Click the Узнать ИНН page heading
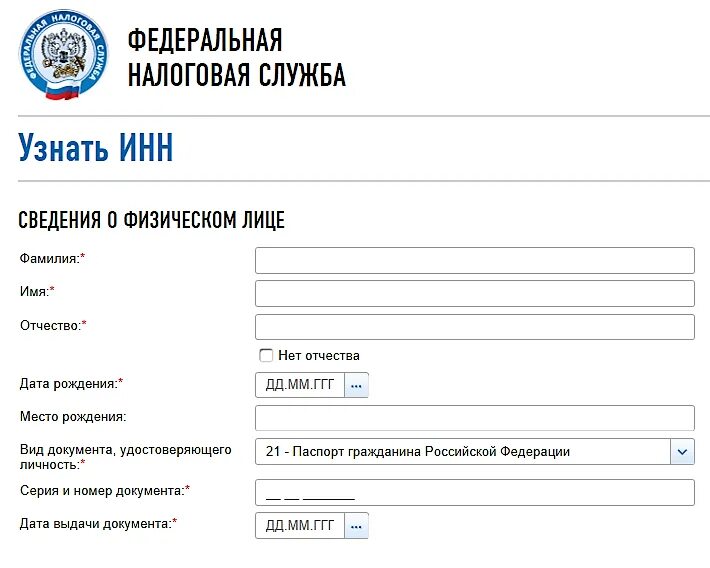 click(x=96, y=148)
